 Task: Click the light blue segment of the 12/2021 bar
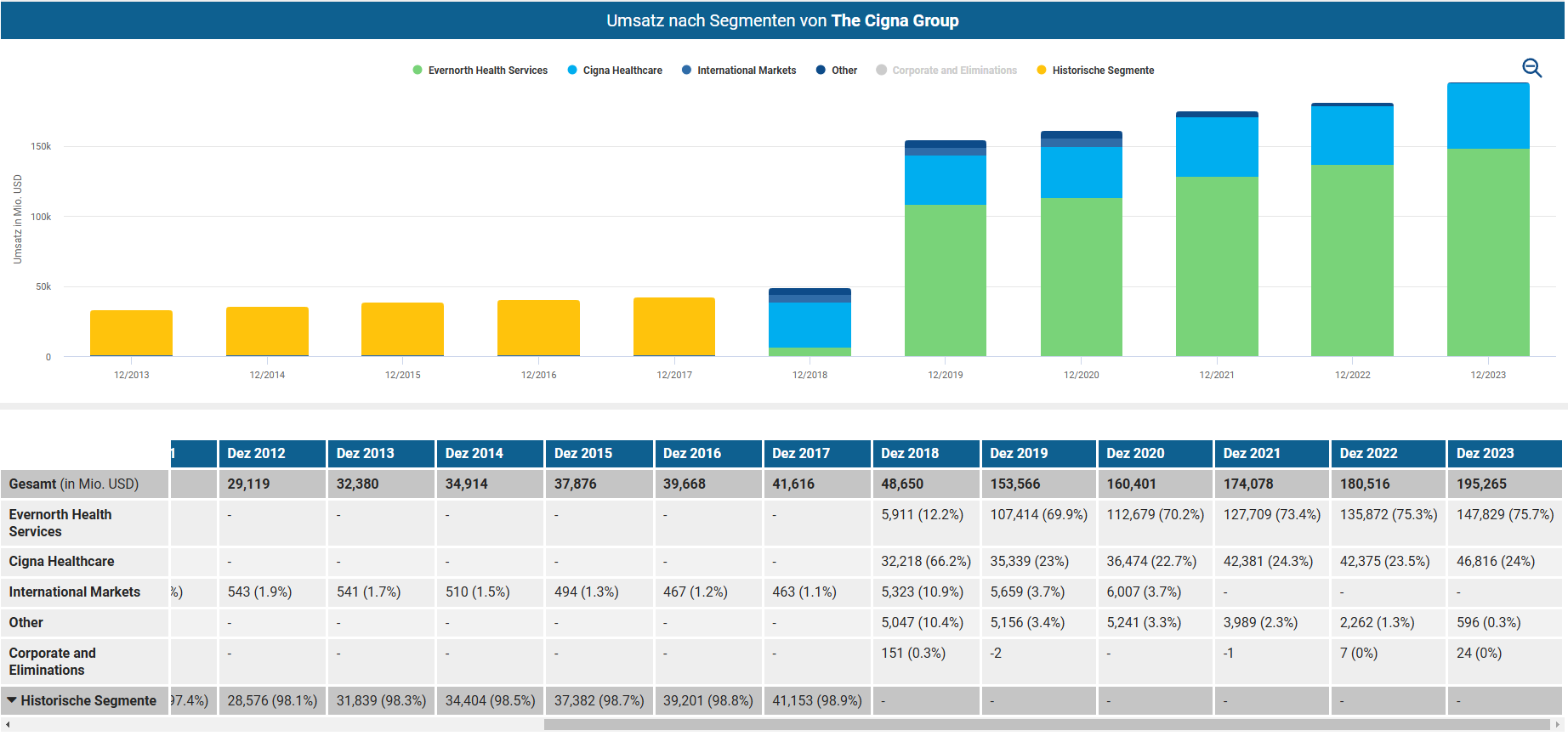(1217, 147)
